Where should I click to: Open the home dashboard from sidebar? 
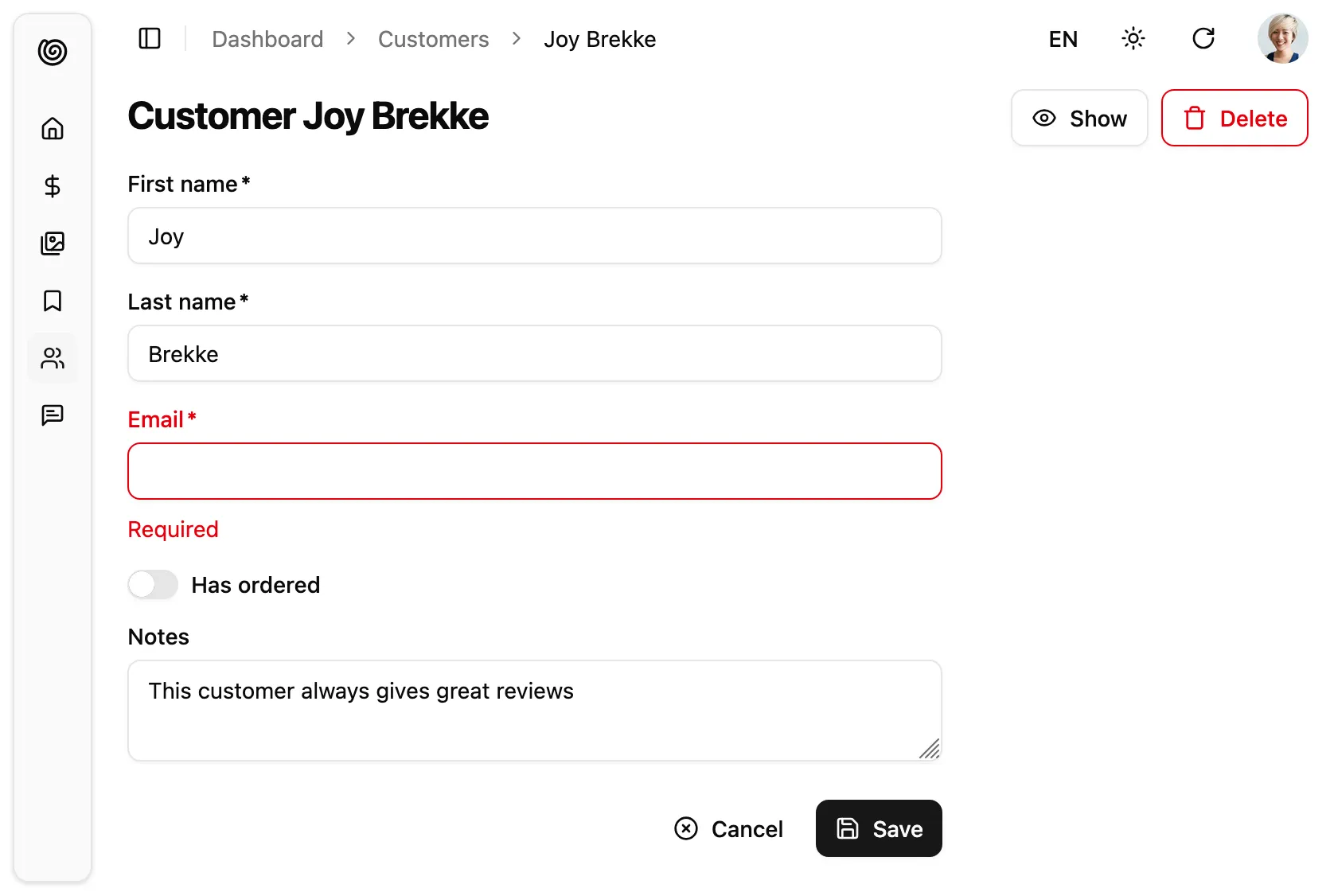pos(53,128)
